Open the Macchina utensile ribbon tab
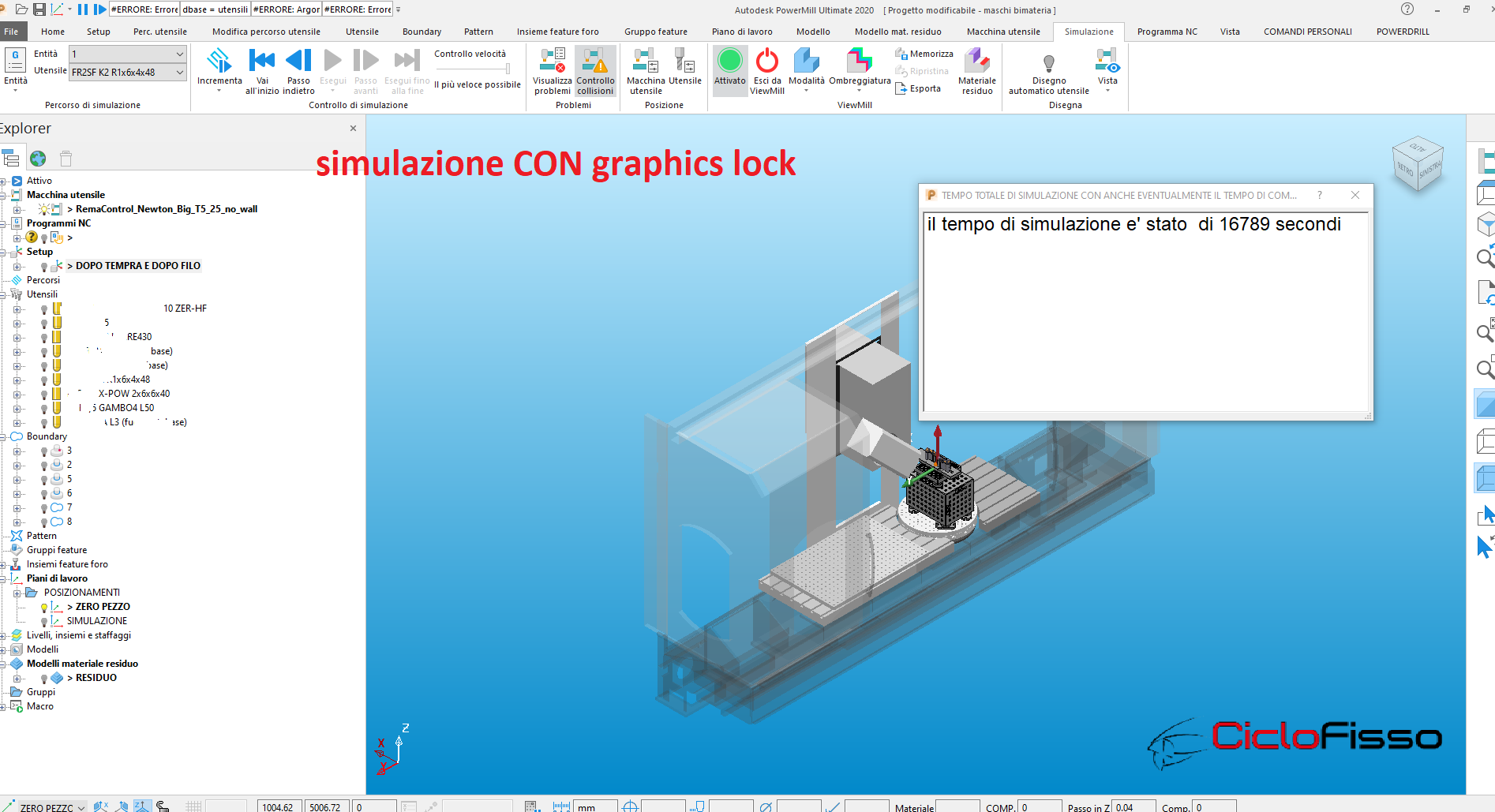 point(1003,32)
